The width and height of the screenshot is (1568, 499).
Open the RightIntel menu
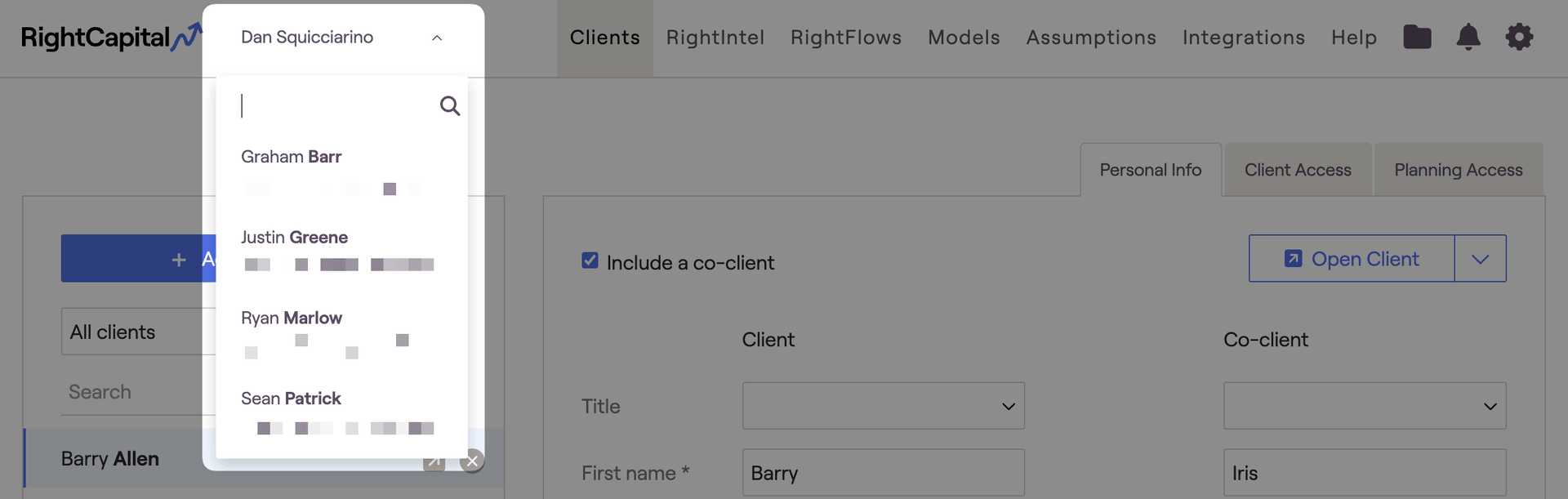pyautogui.click(x=715, y=38)
